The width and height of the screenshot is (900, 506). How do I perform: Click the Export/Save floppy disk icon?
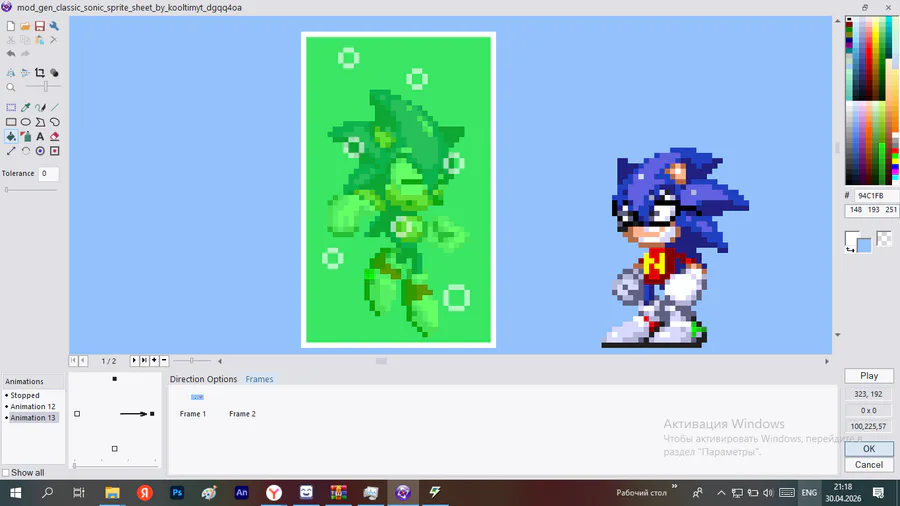pos(40,26)
